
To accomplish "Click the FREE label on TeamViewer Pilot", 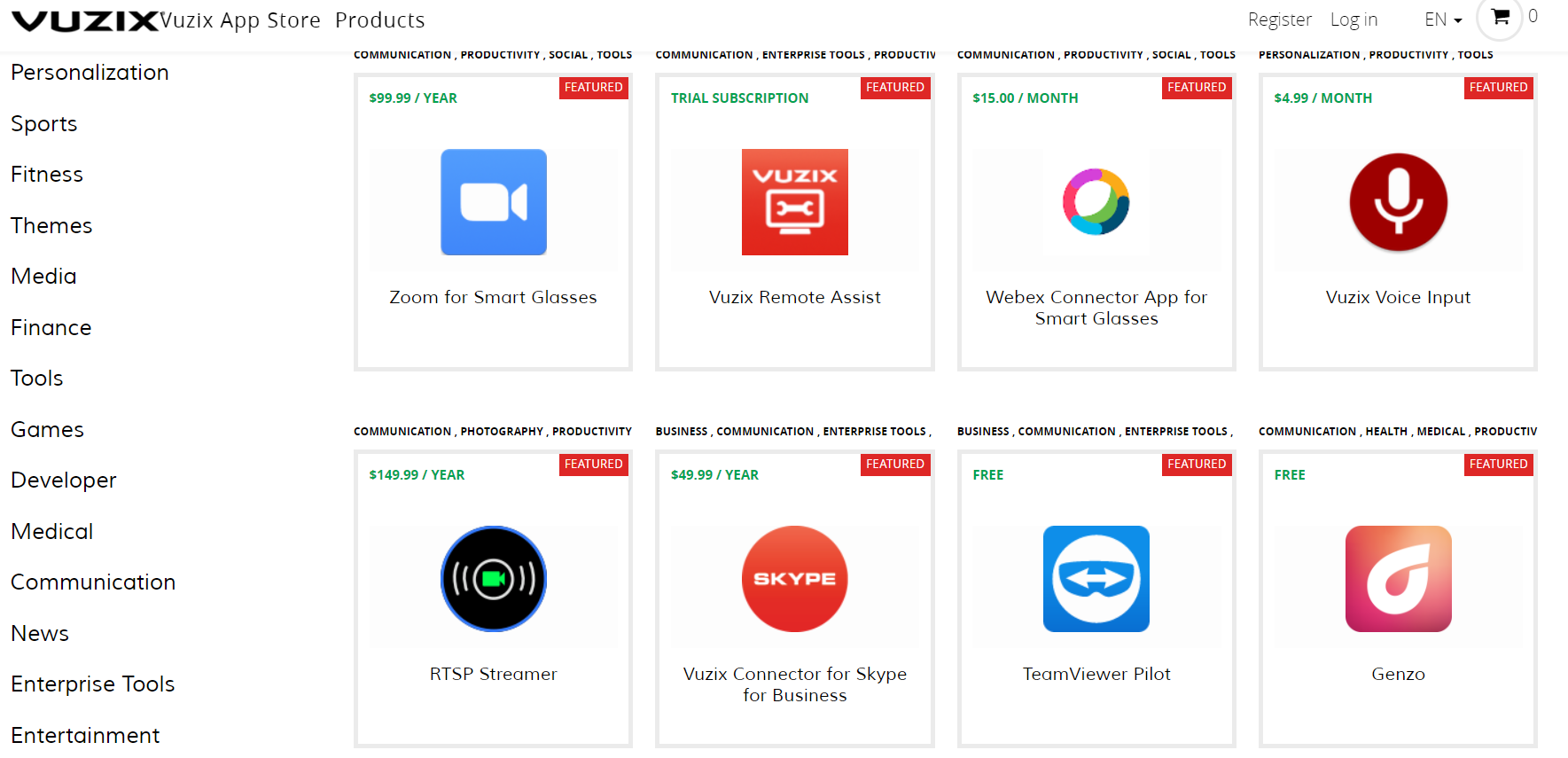I will point(988,475).
